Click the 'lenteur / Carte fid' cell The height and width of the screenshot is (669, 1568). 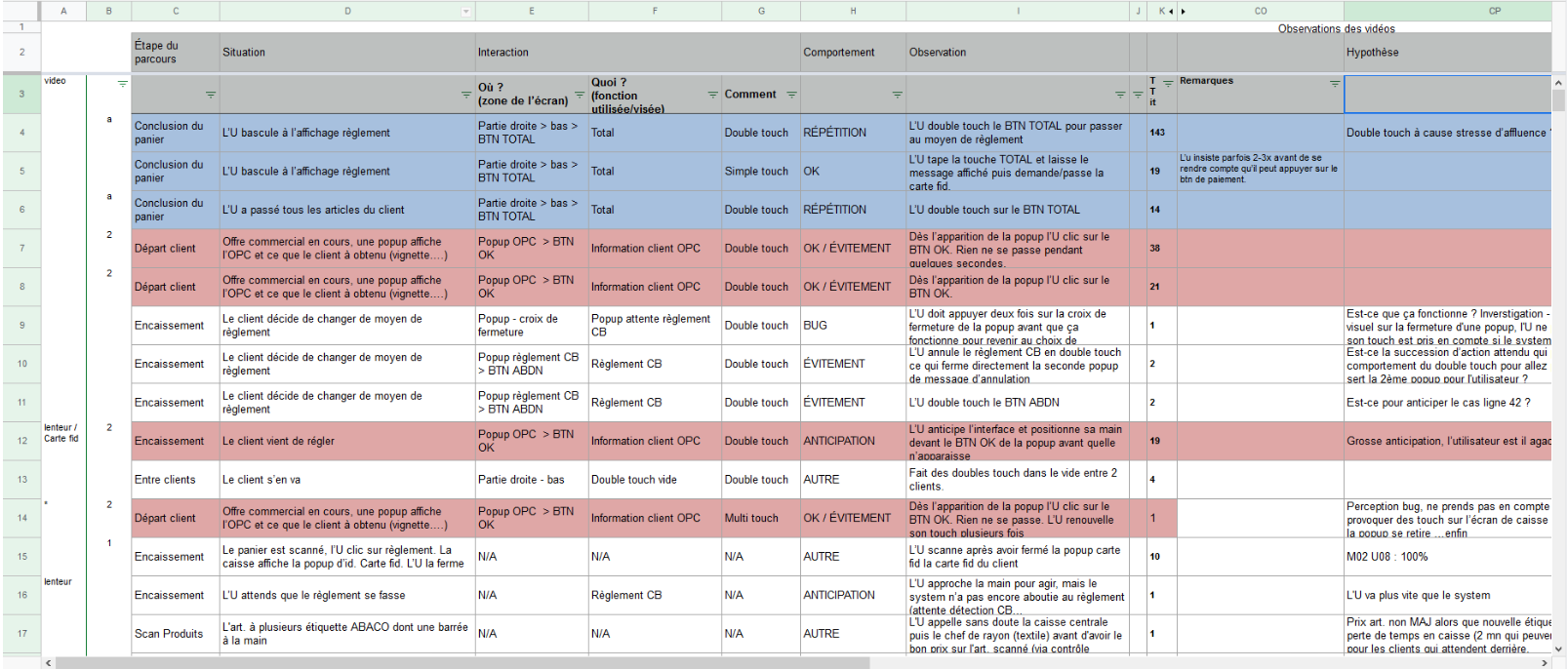click(63, 441)
